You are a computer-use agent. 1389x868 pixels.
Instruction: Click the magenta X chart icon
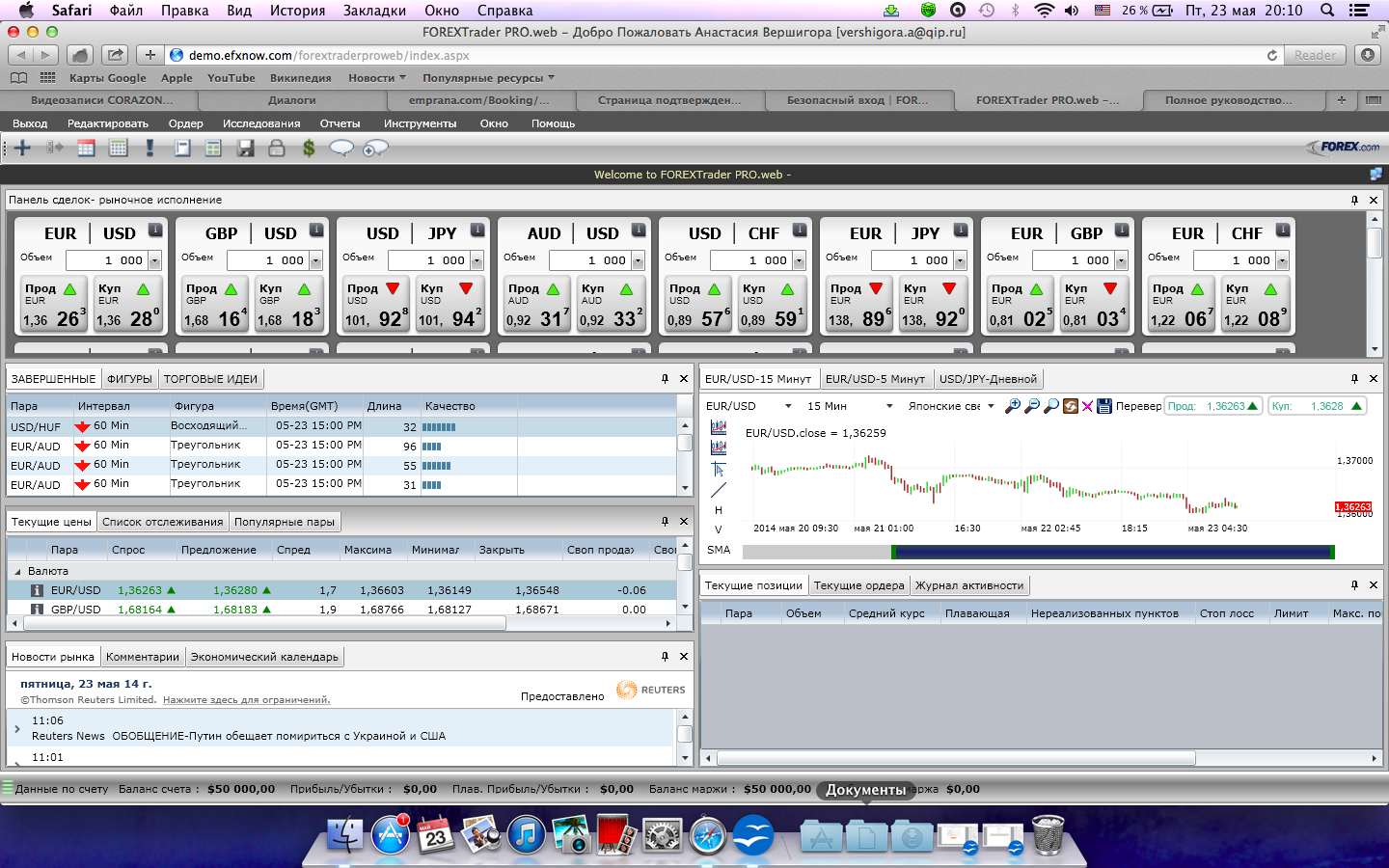point(1087,406)
